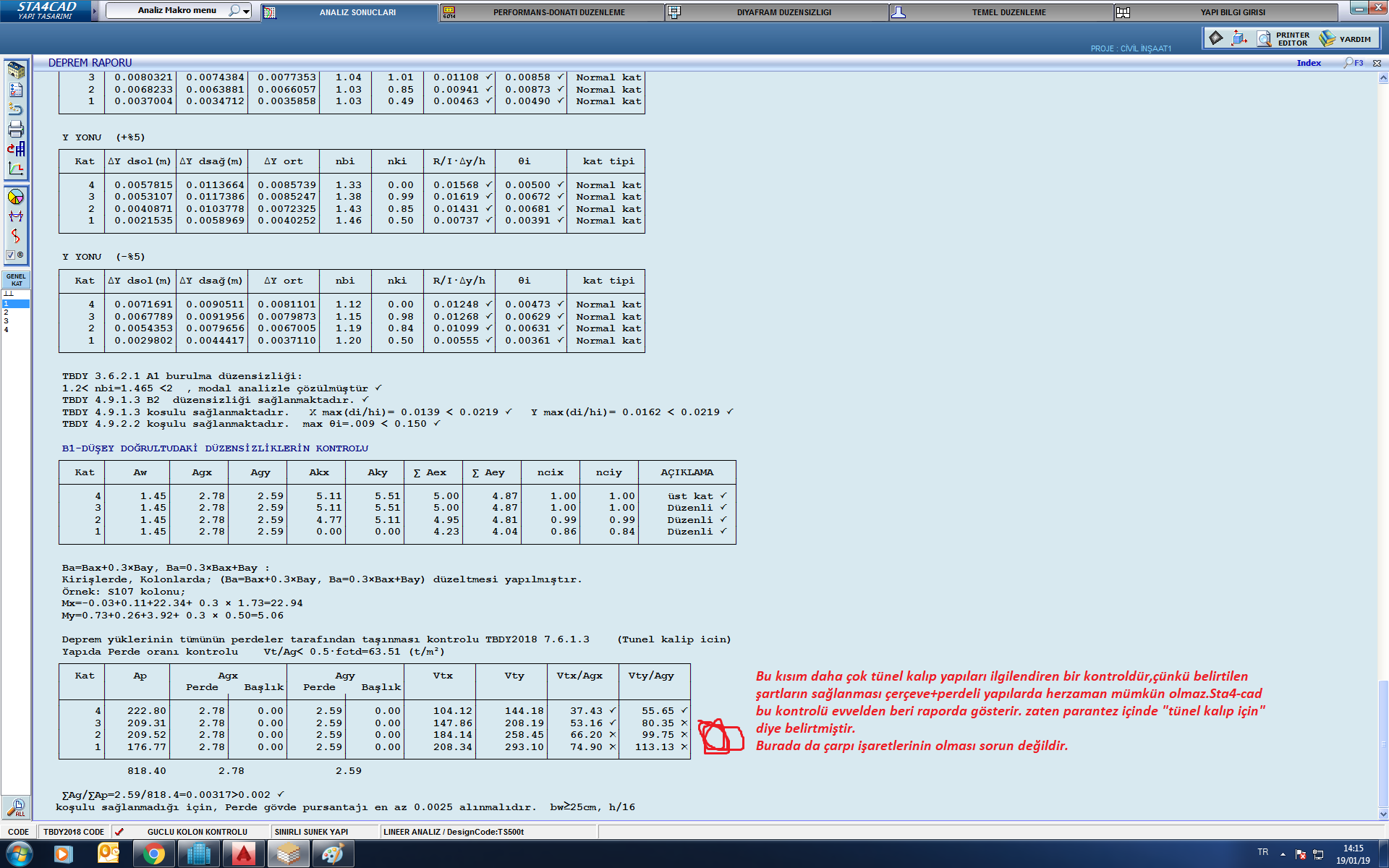Viewport: 1389px width, 868px height.
Task: Toggle the checkbox in left sidebar panel
Action: pyautogui.click(x=10, y=255)
